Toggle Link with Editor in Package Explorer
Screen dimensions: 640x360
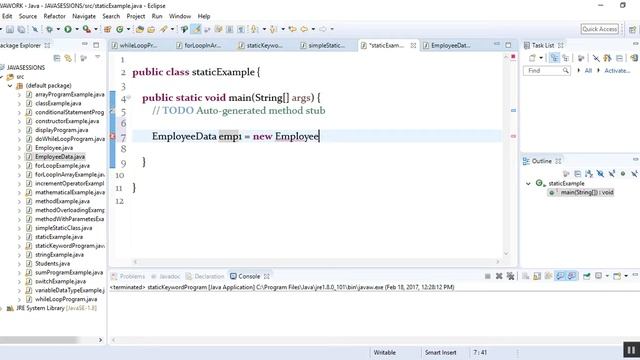(68, 58)
